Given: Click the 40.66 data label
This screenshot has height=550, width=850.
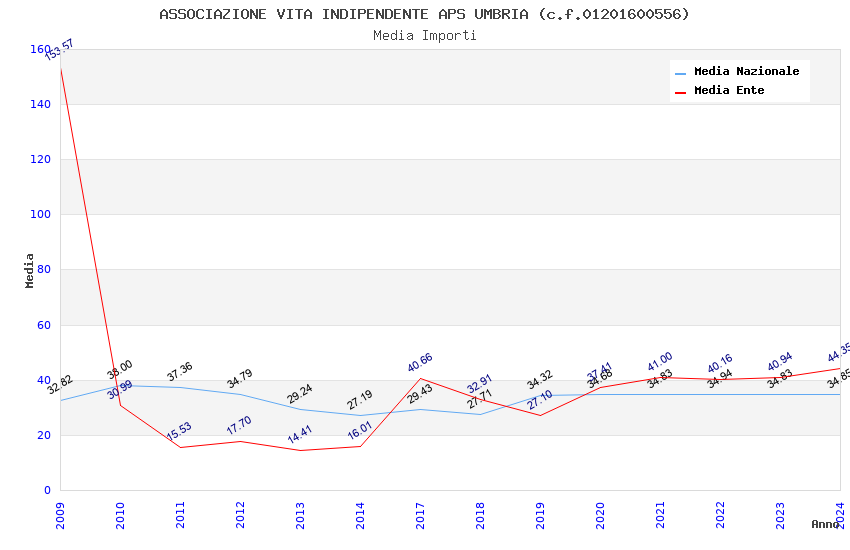Looking at the screenshot, I should tap(420, 363).
